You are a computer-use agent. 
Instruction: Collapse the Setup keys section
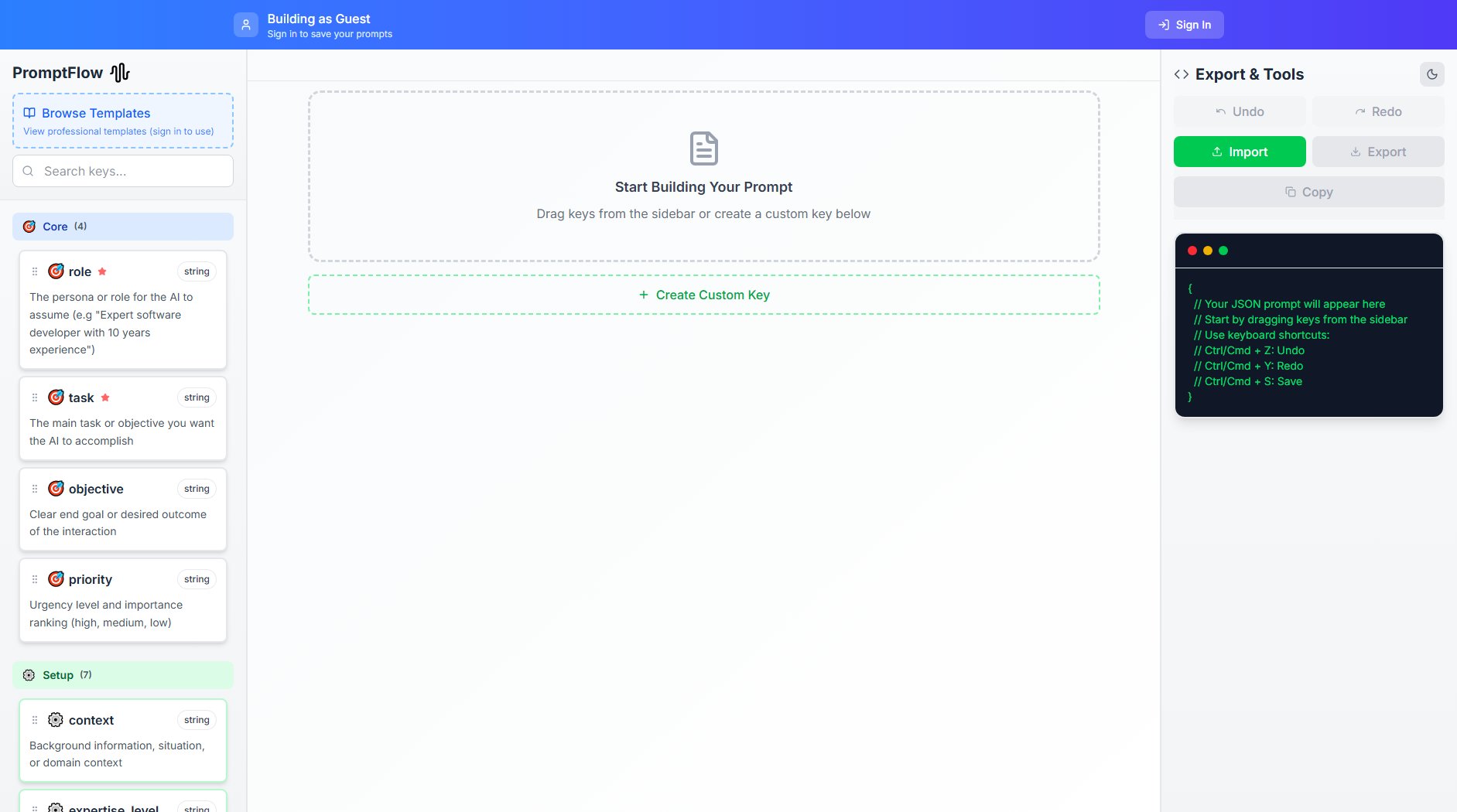coord(123,675)
